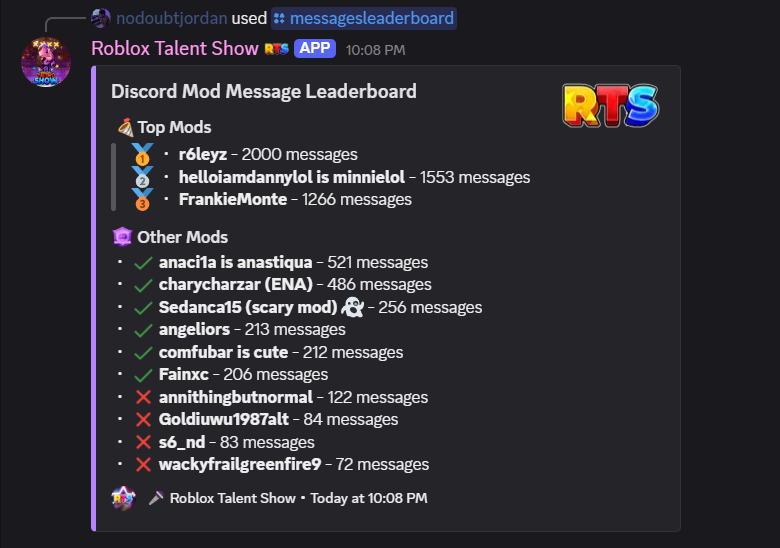
Task: Click the silver second-place medal icon
Action: [x=142, y=177]
